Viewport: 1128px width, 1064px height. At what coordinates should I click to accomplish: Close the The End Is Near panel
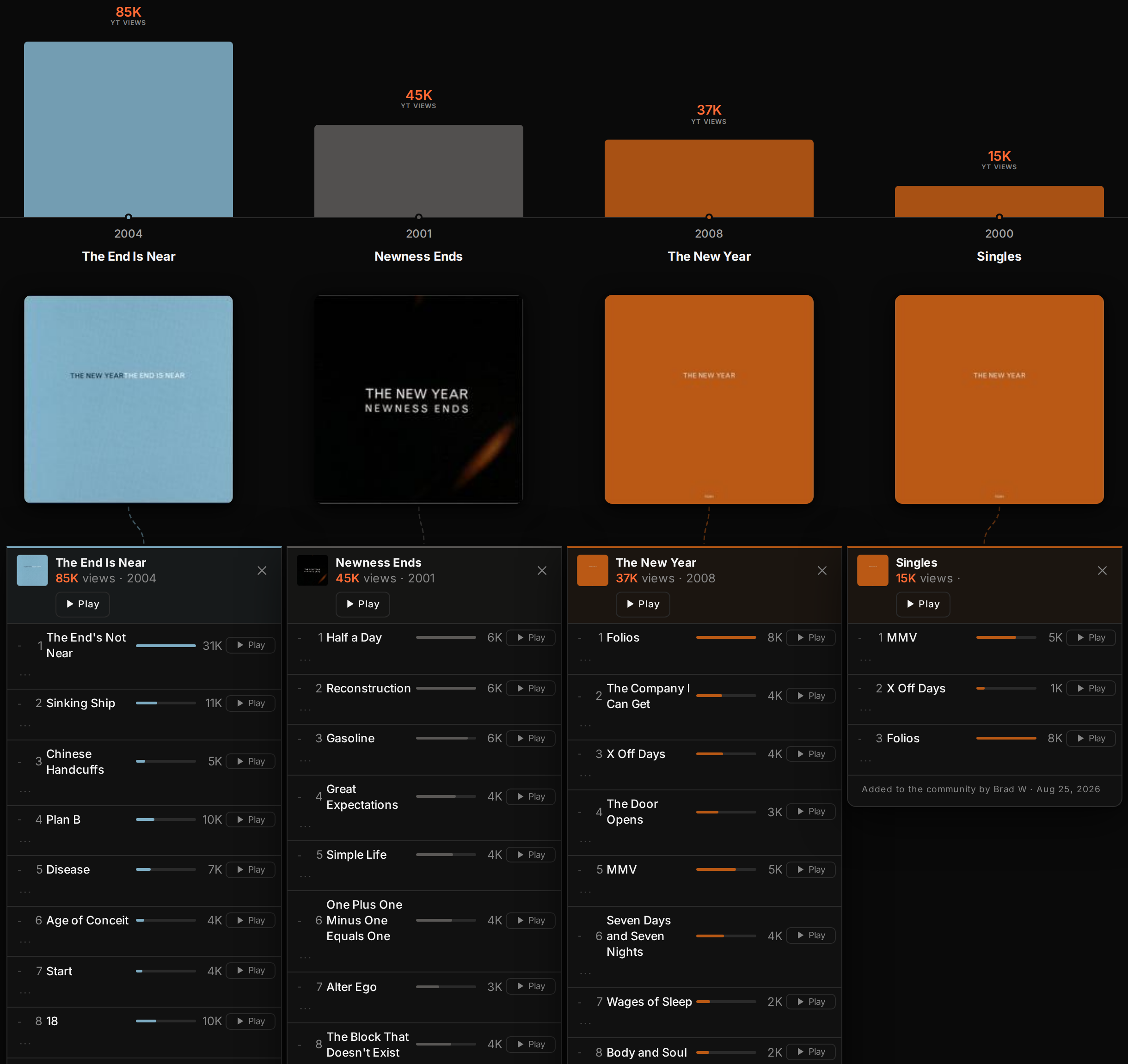pos(262,570)
